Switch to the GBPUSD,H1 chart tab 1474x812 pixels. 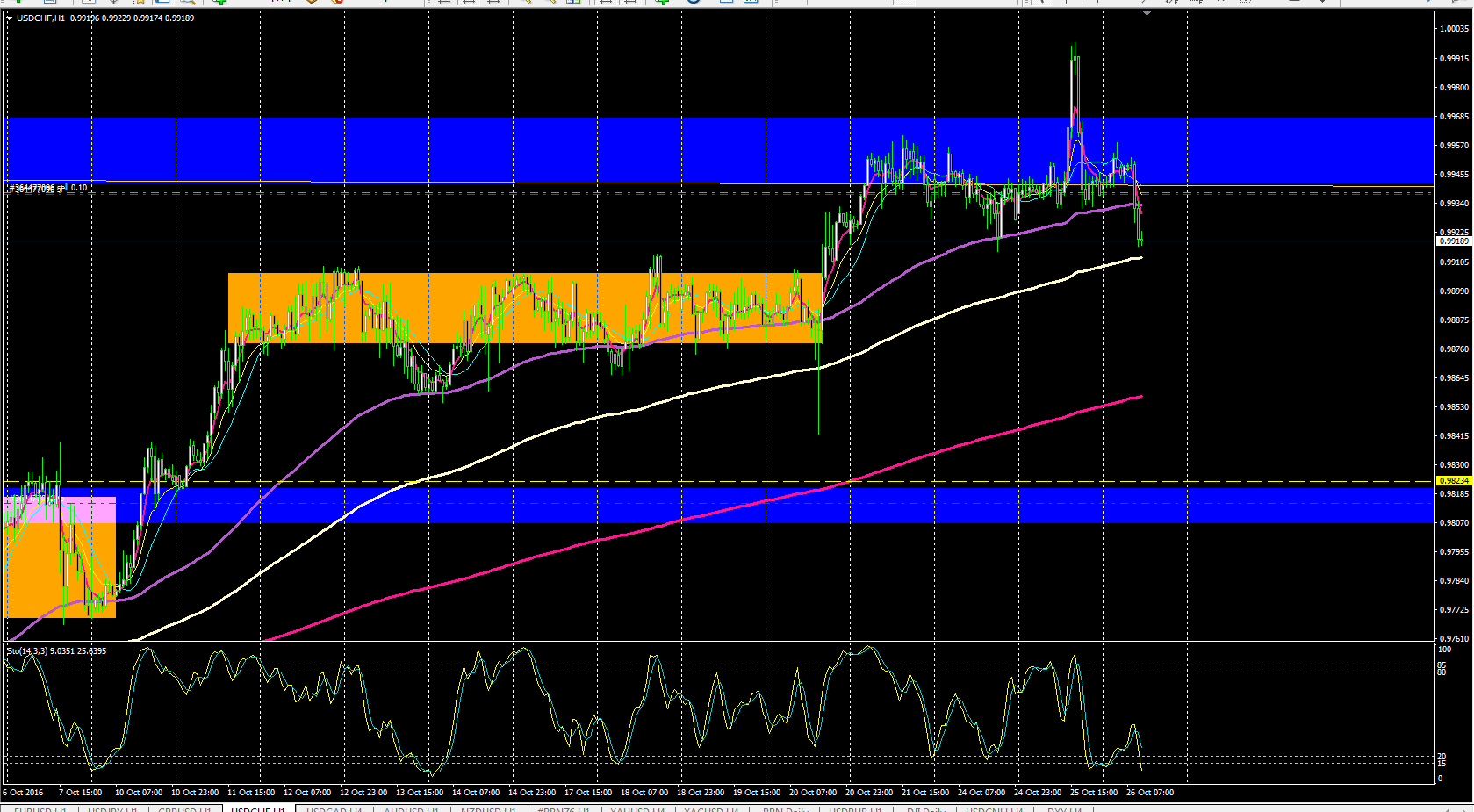[184, 808]
